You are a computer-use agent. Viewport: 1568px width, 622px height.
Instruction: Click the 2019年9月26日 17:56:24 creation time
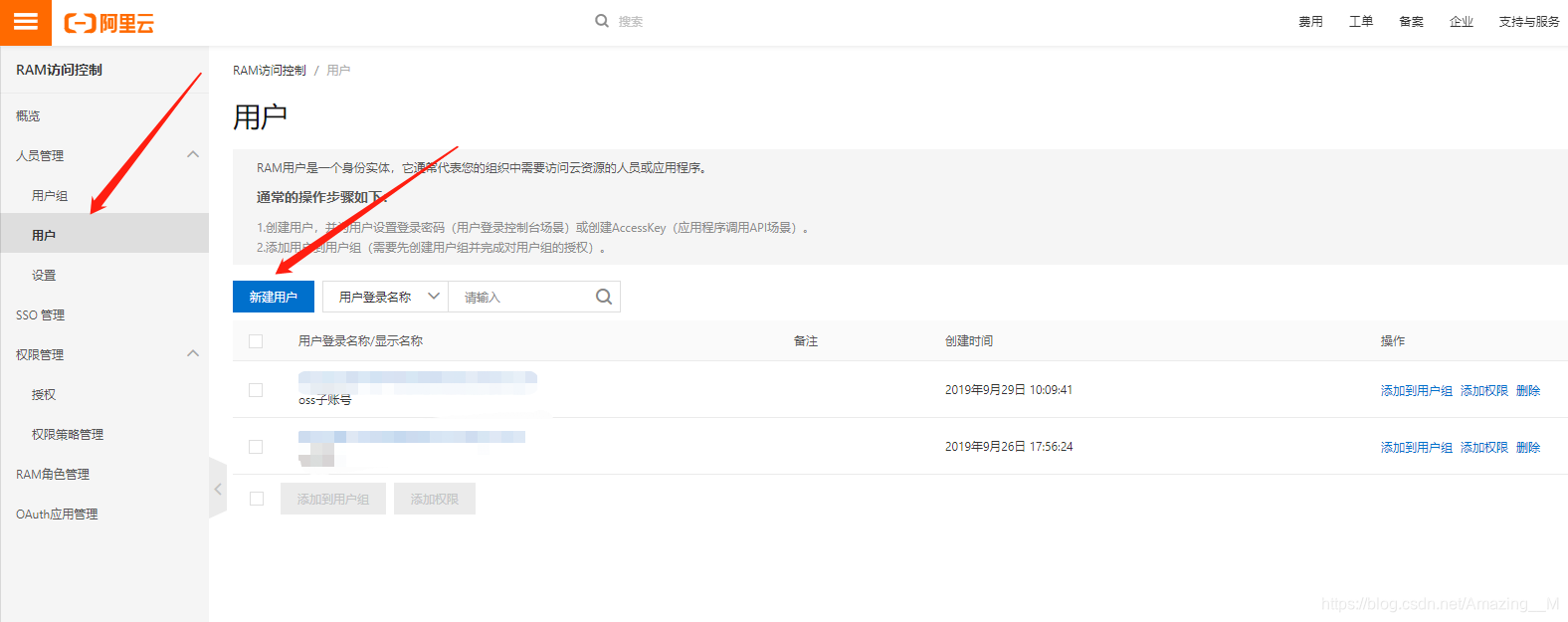[x=1009, y=447]
